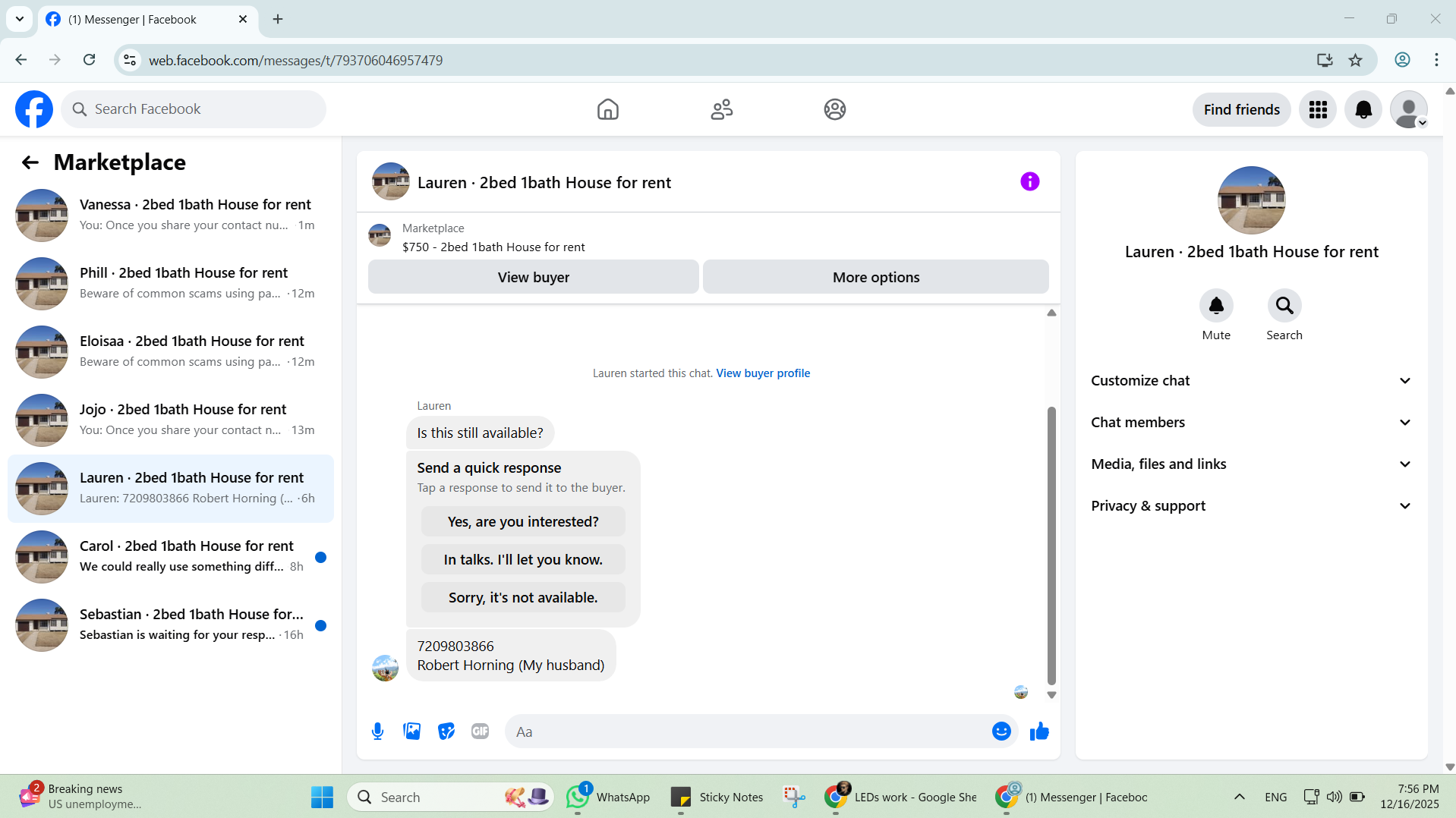Open Chrome profile icon
The height and width of the screenshot is (818, 1456).
pyautogui.click(x=1402, y=60)
